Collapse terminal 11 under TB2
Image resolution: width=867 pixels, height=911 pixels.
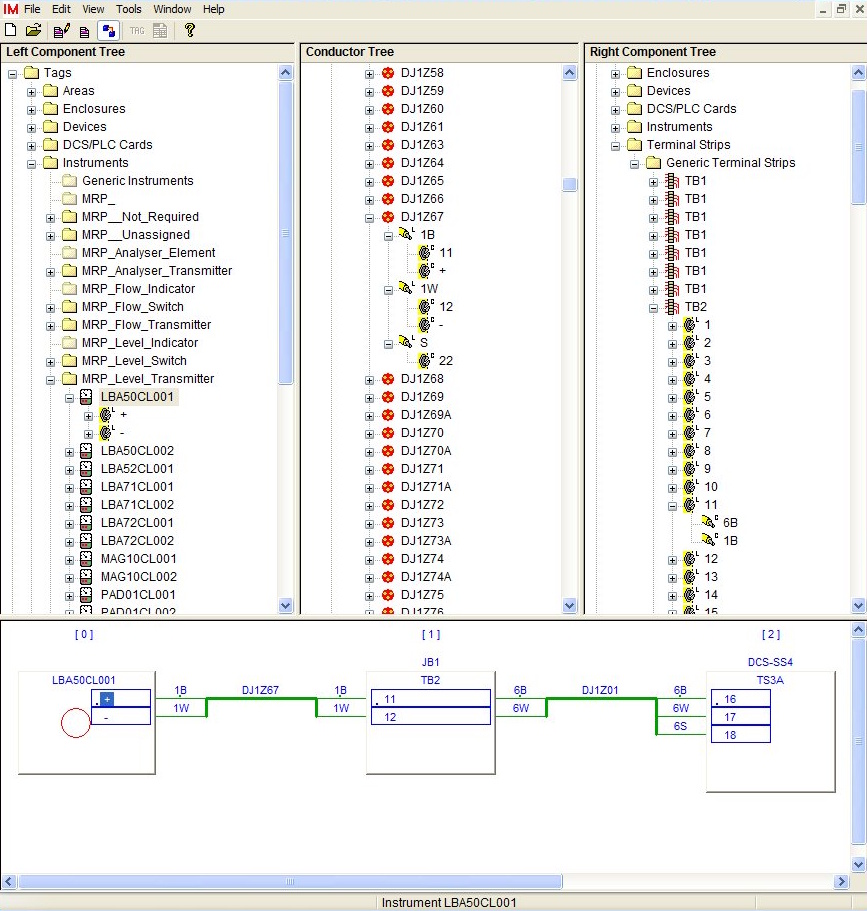click(x=672, y=506)
